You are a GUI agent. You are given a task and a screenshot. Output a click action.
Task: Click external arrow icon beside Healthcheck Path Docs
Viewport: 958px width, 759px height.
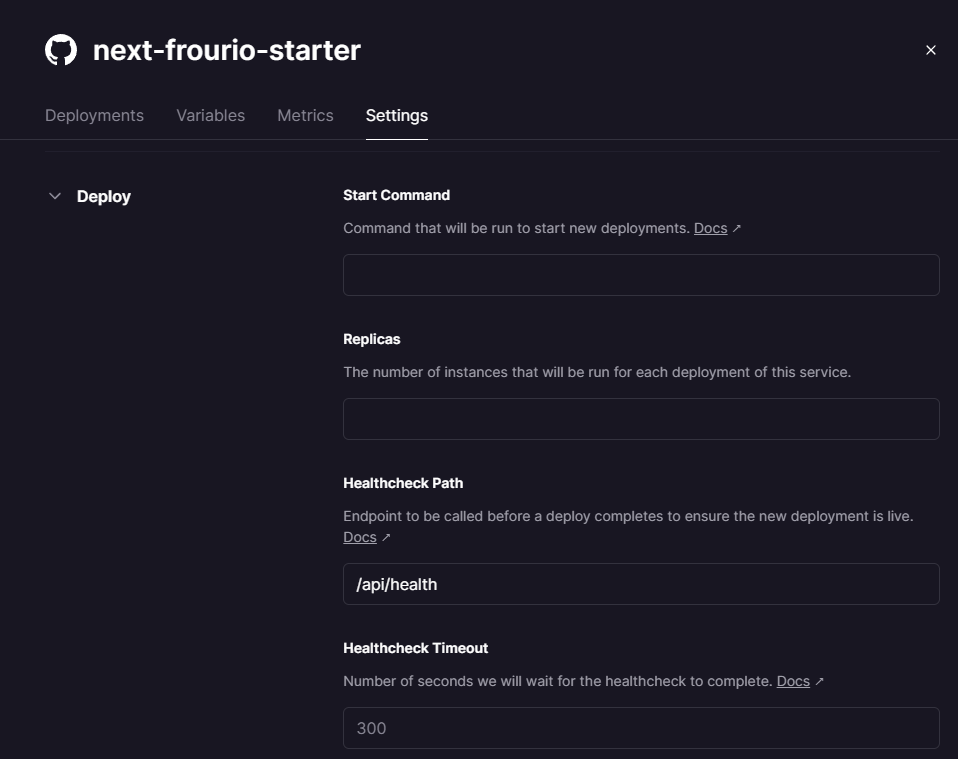click(x=386, y=538)
